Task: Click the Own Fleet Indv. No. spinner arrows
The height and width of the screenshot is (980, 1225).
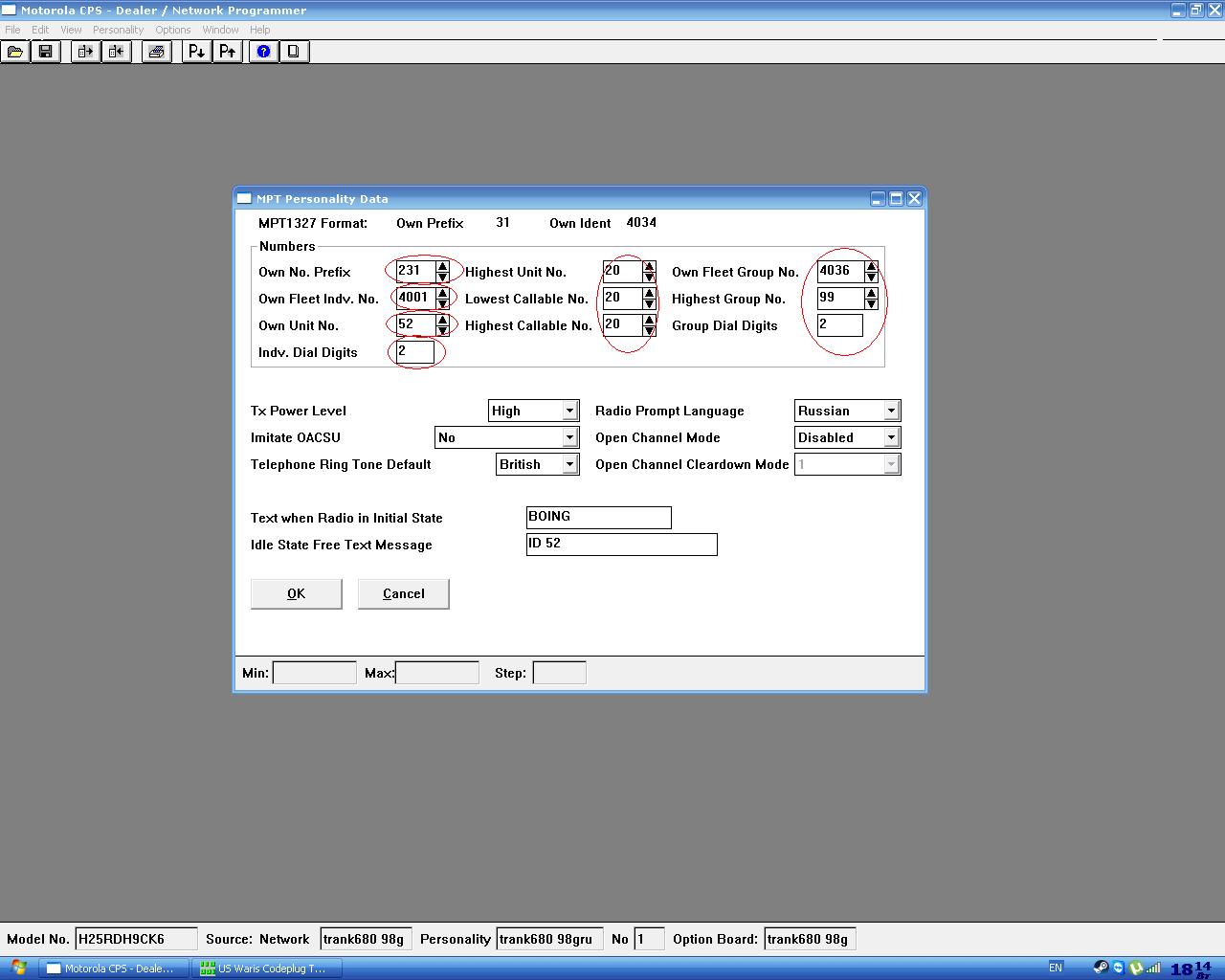Action: tap(442, 299)
